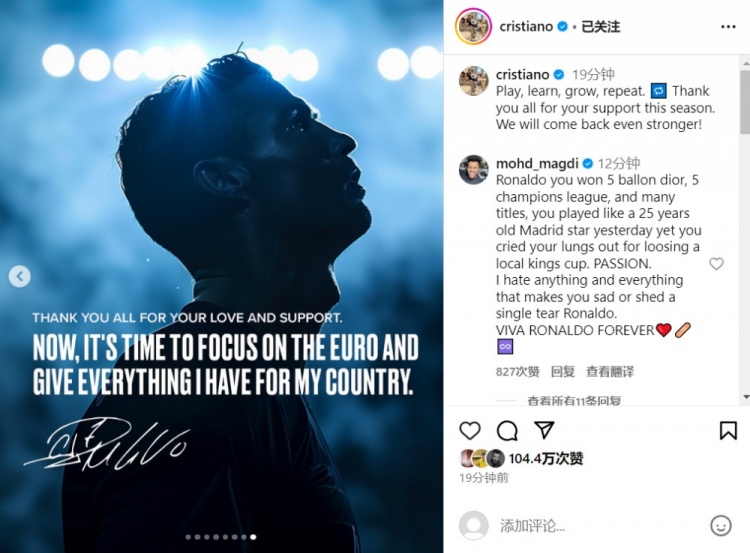Open the 104.4万次赞 likes list

pyautogui.click(x=546, y=458)
